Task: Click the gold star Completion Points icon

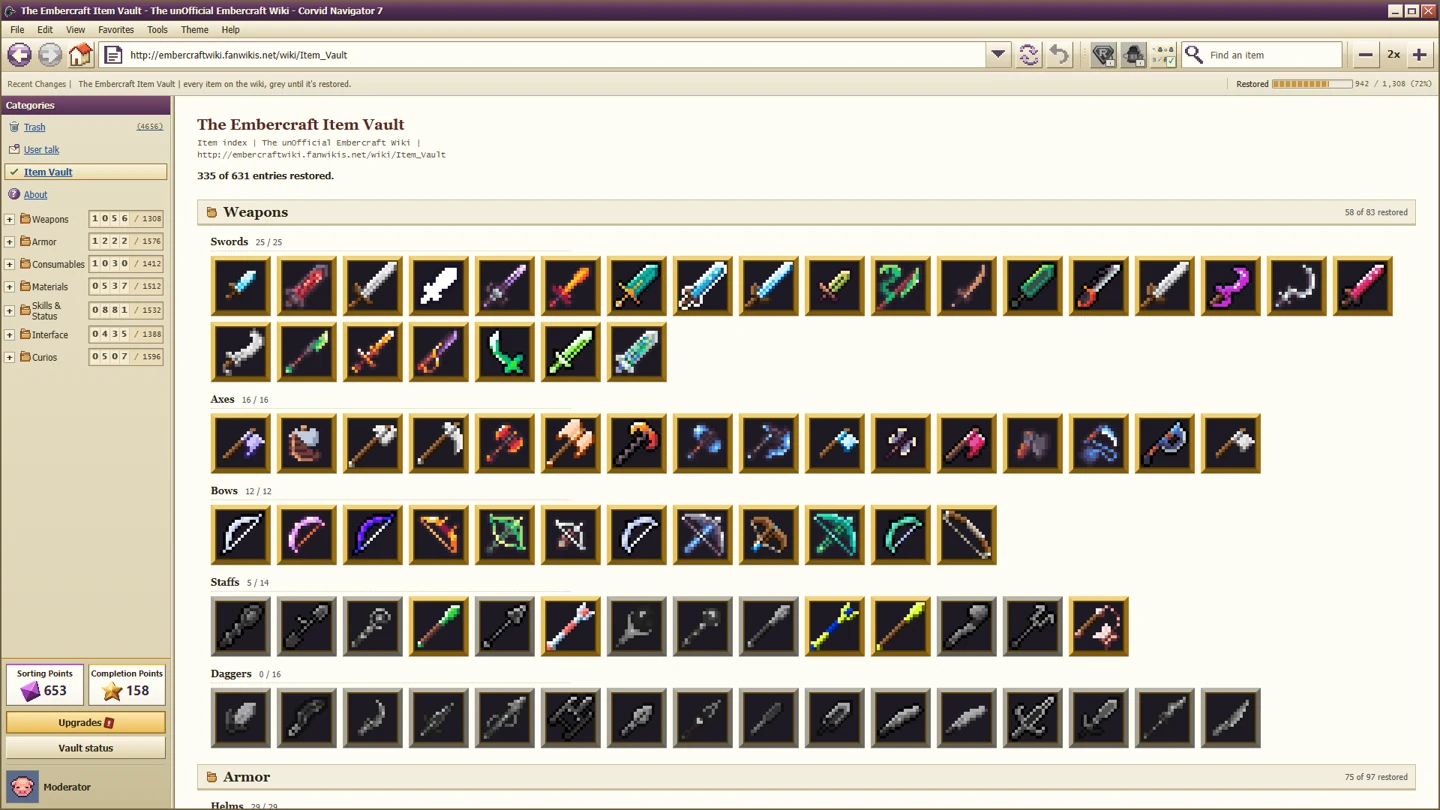Action: [112, 690]
